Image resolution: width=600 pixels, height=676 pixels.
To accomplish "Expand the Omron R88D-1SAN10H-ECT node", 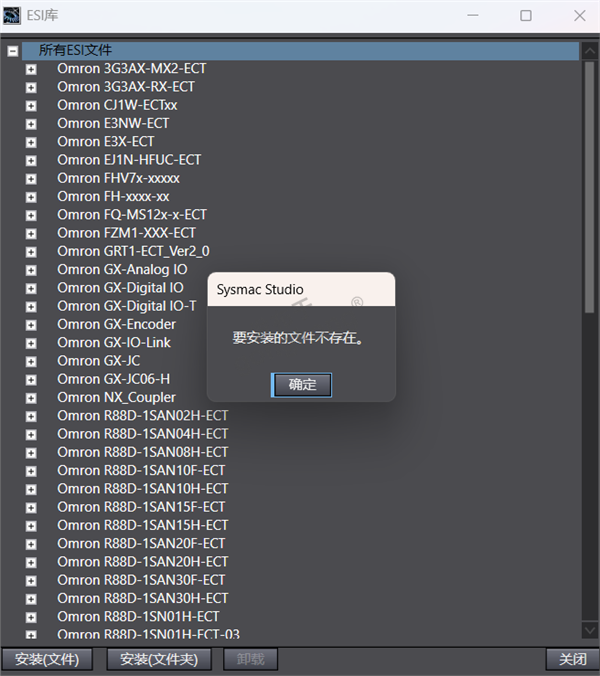I will (31, 489).
